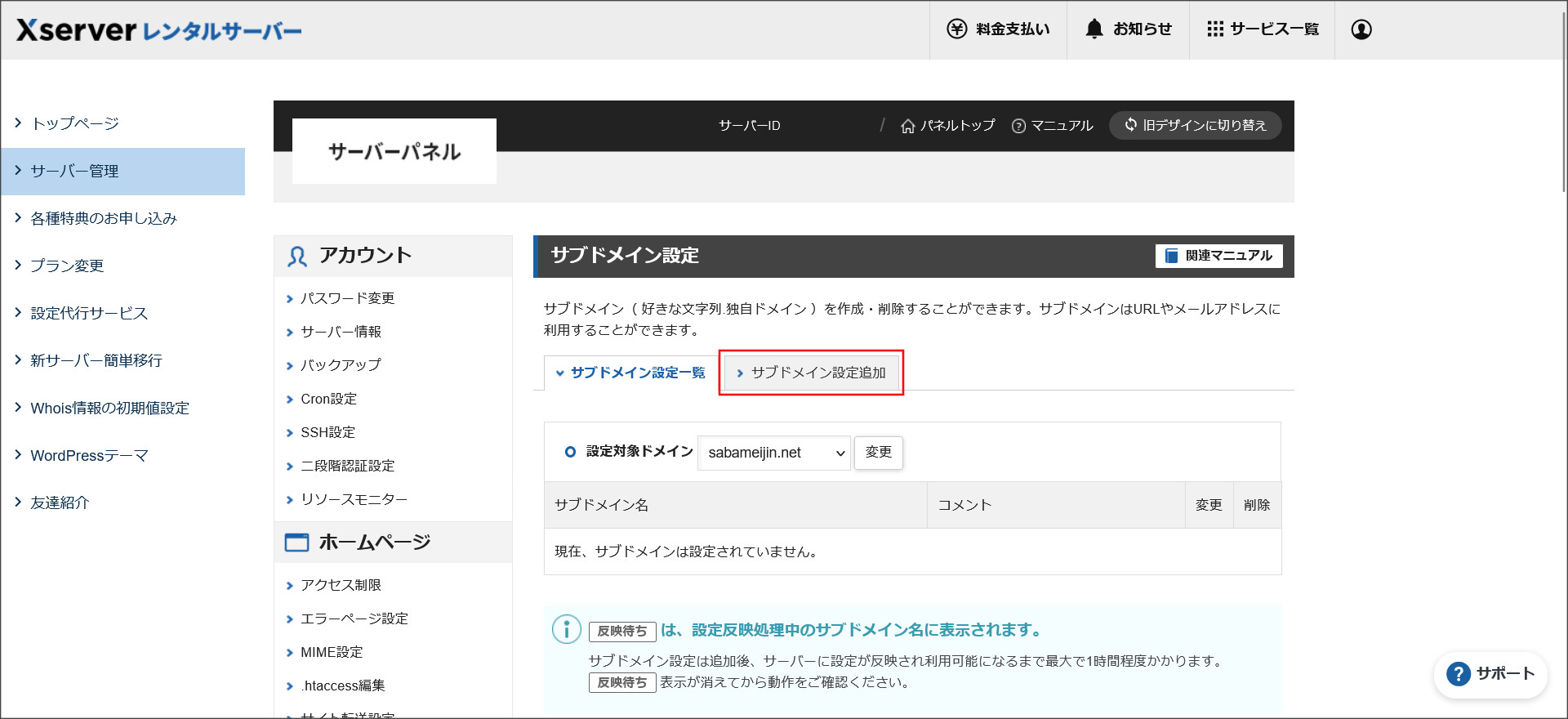This screenshot has width=1568, height=719.
Task: Click the refresh icon in 旧デザインに切り替え
Action: click(x=1130, y=124)
